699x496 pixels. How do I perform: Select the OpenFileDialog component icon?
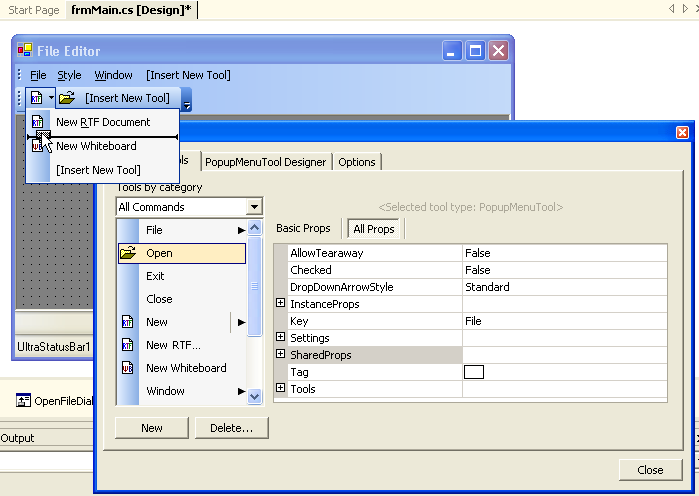(23, 401)
